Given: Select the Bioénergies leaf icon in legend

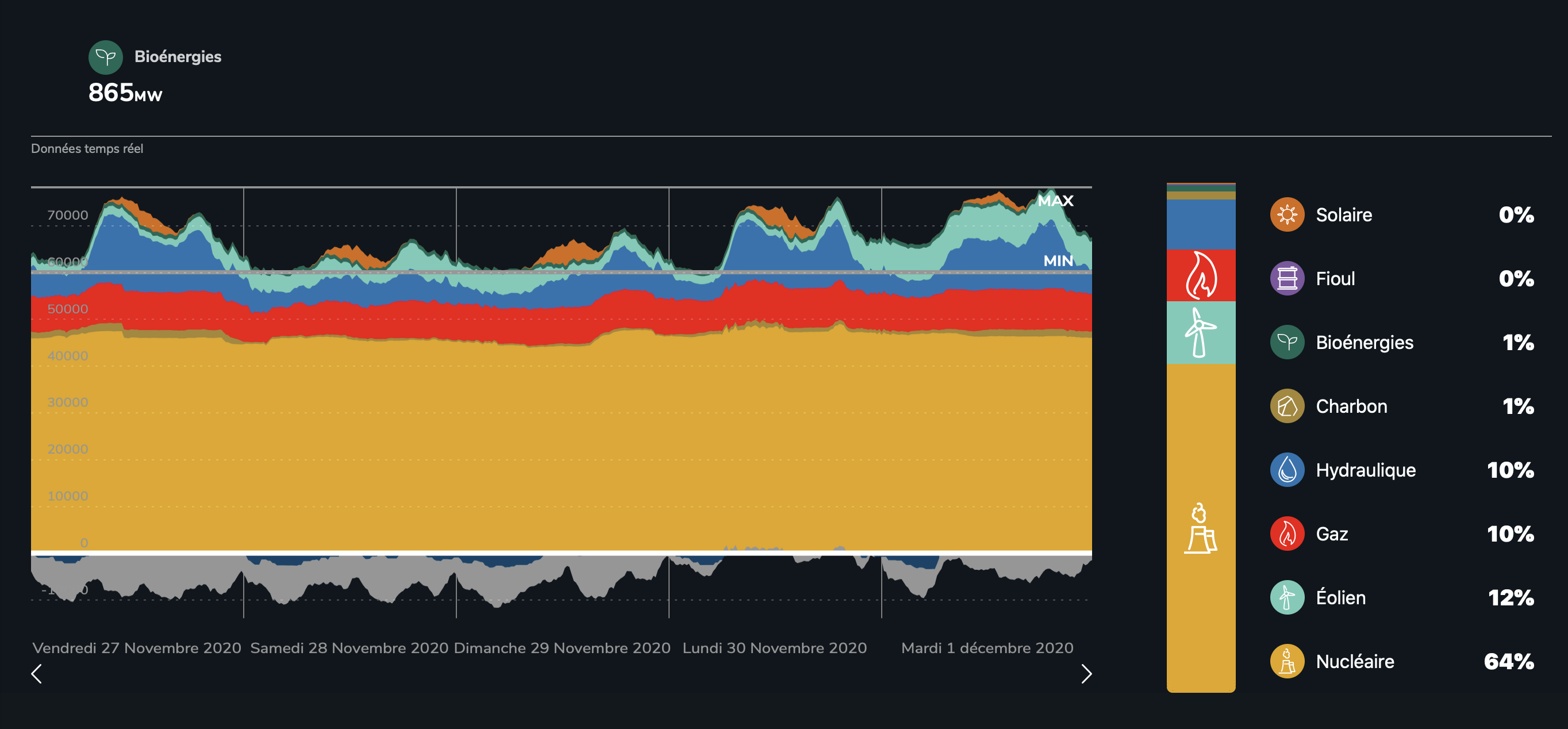Looking at the screenshot, I should pos(1286,342).
